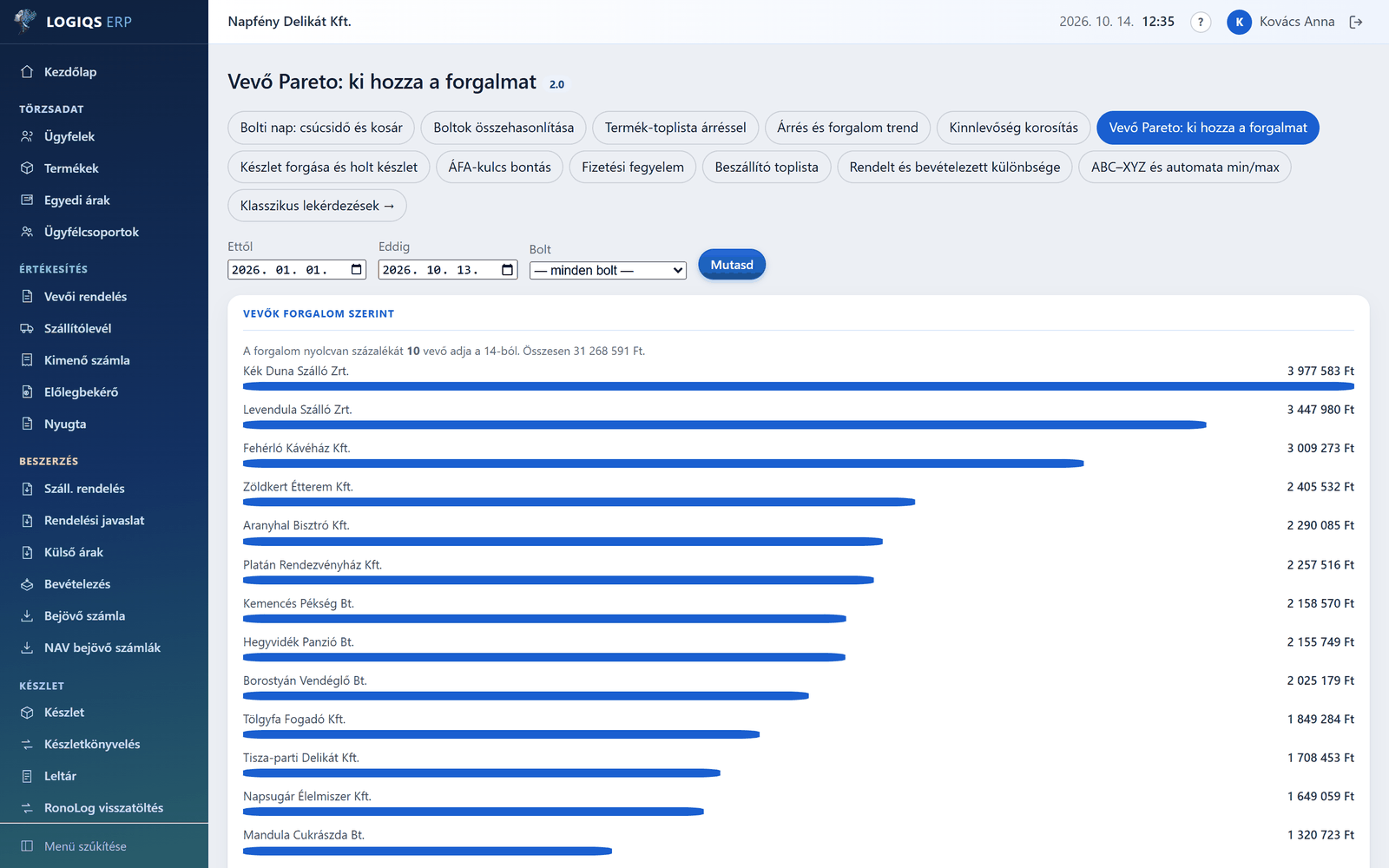This screenshot has height=868, width=1389.
Task: Click the Ügyfelek sidebar icon
Action: 27,136
